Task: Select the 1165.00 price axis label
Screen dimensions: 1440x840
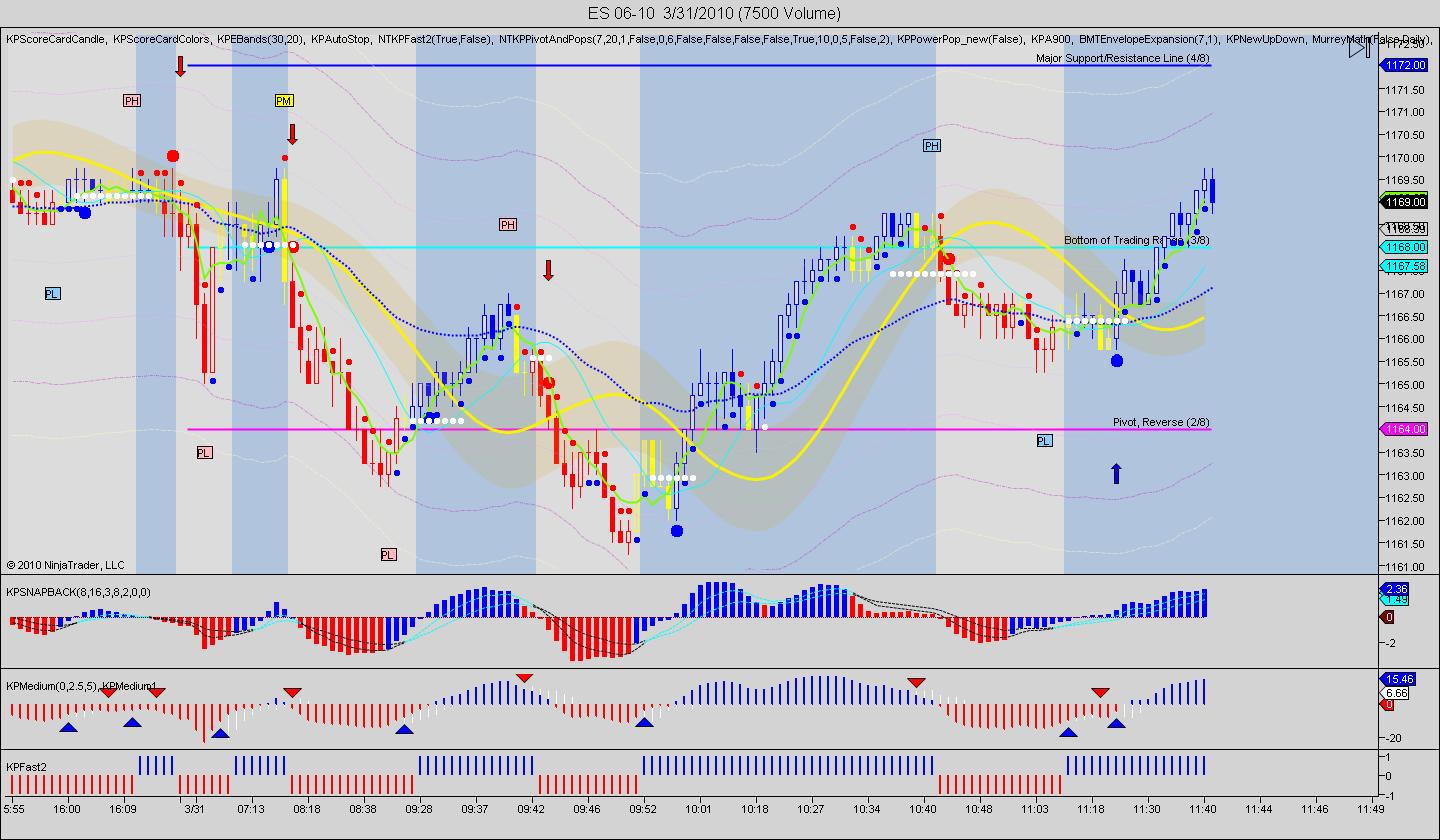Action: (1405, 384)
